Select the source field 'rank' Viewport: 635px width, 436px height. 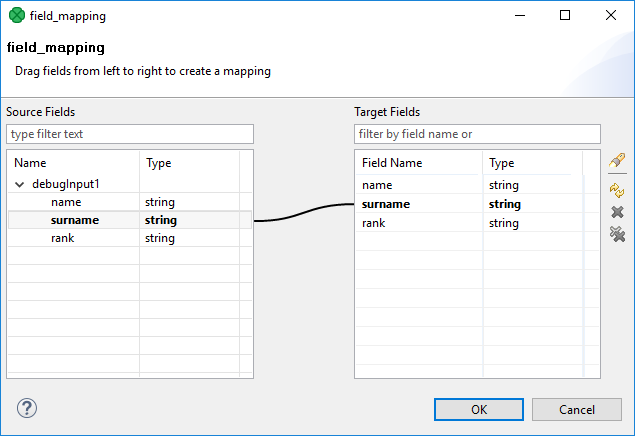coord(62,238)
